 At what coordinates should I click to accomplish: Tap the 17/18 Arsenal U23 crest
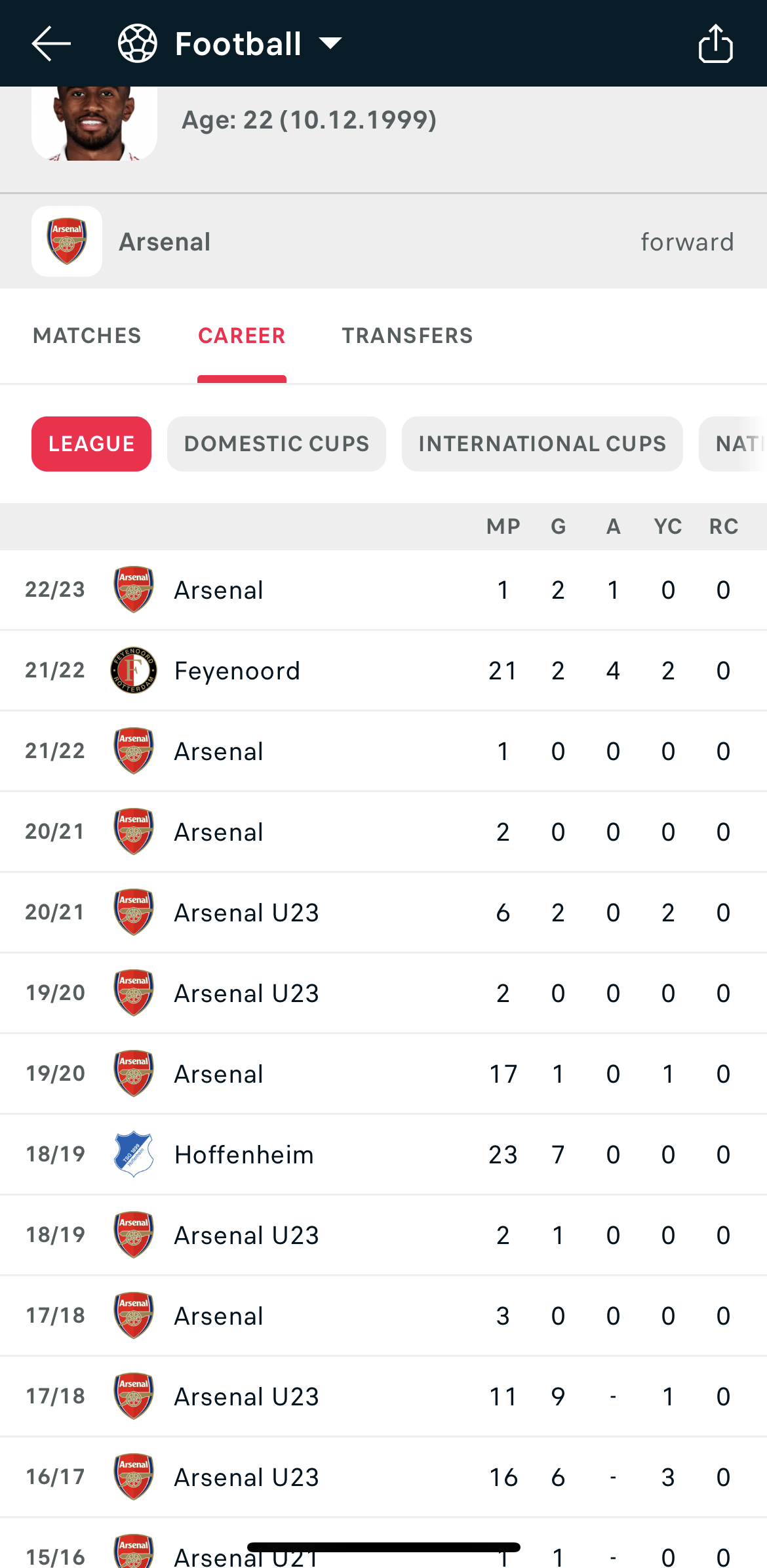point(134,1396)
